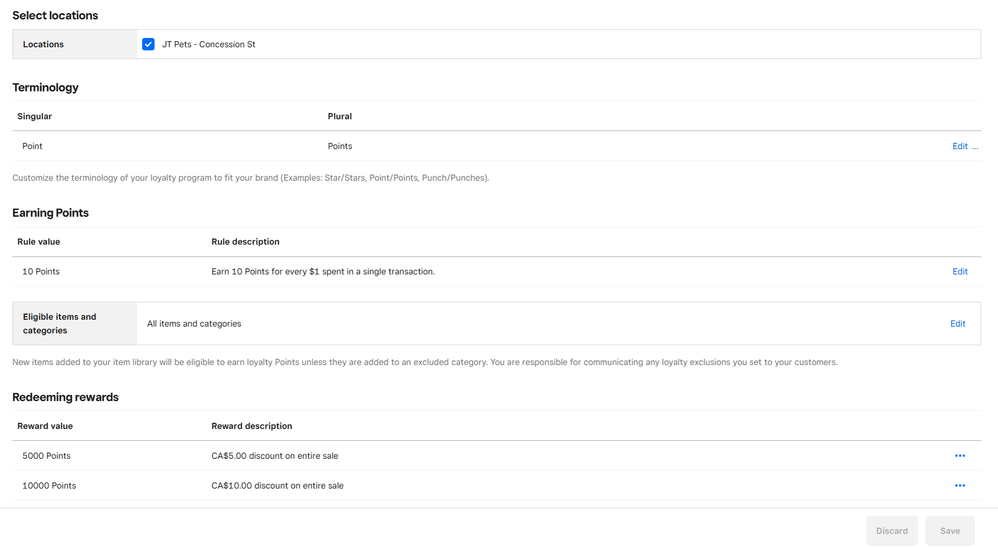998x547 pixels.
Task: Edit the 10 Points earning rule
Action: (960, 271)
